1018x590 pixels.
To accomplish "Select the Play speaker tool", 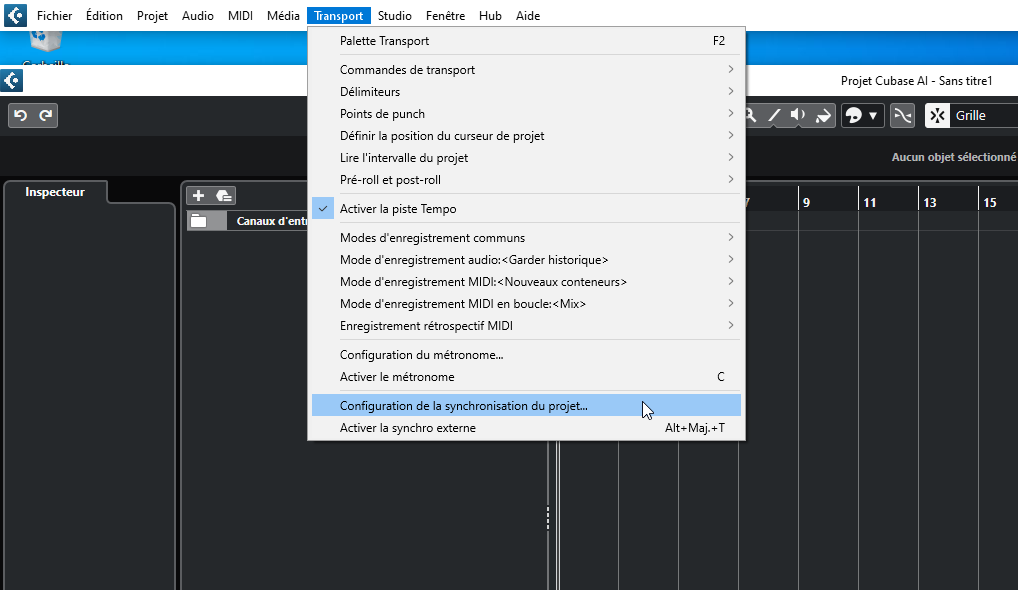I will click(x=798, y=115).
